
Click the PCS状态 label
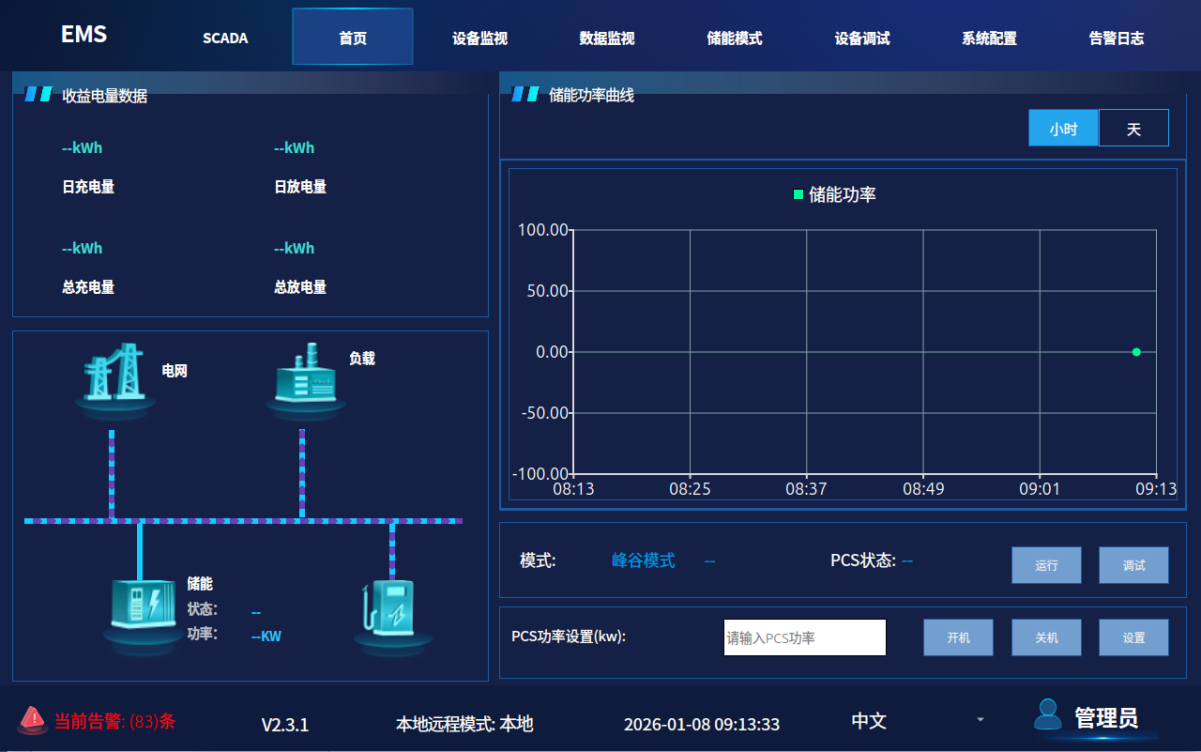click(x=863, y=560)
